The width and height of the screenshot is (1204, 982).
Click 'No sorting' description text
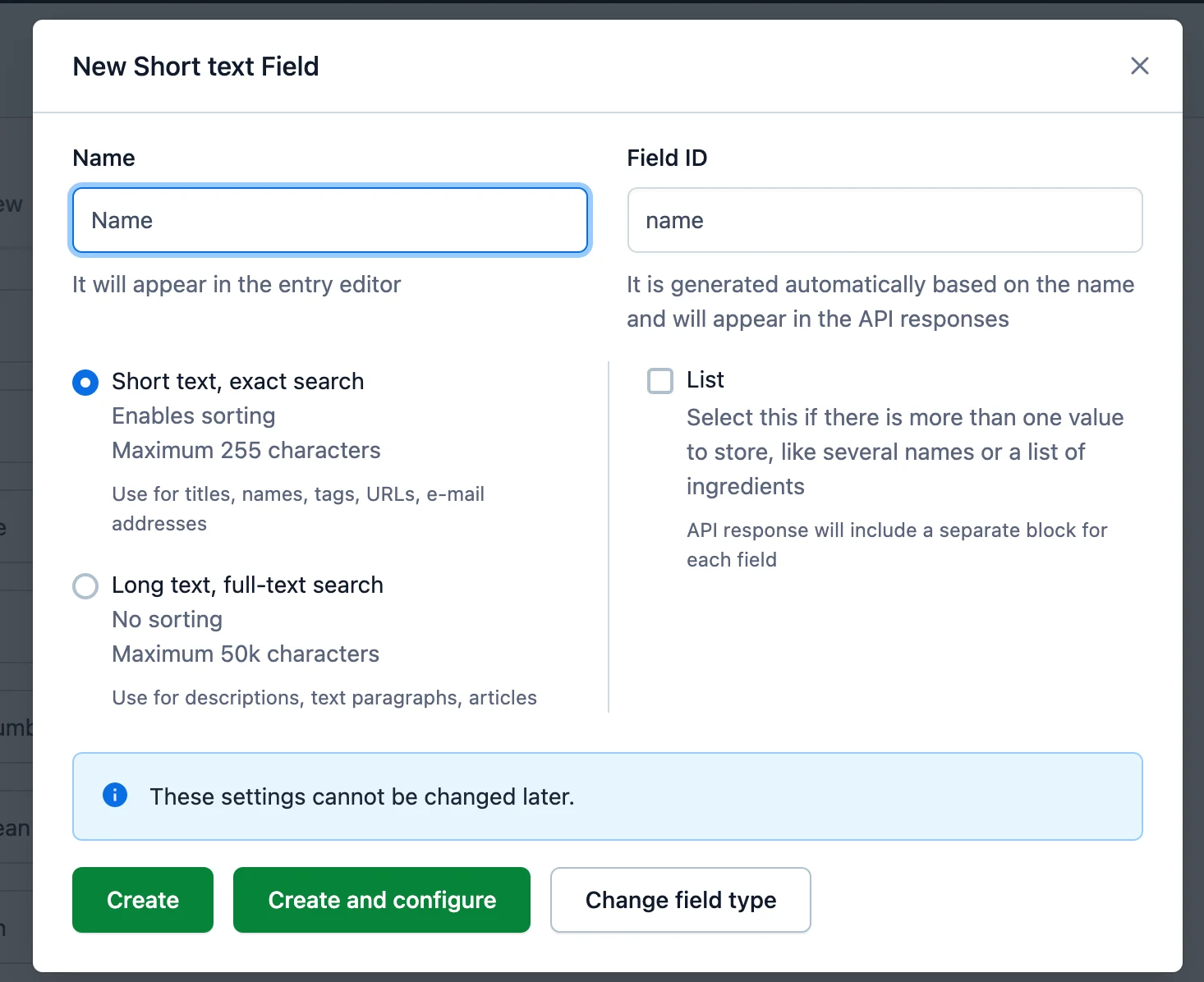pos(168,619)
